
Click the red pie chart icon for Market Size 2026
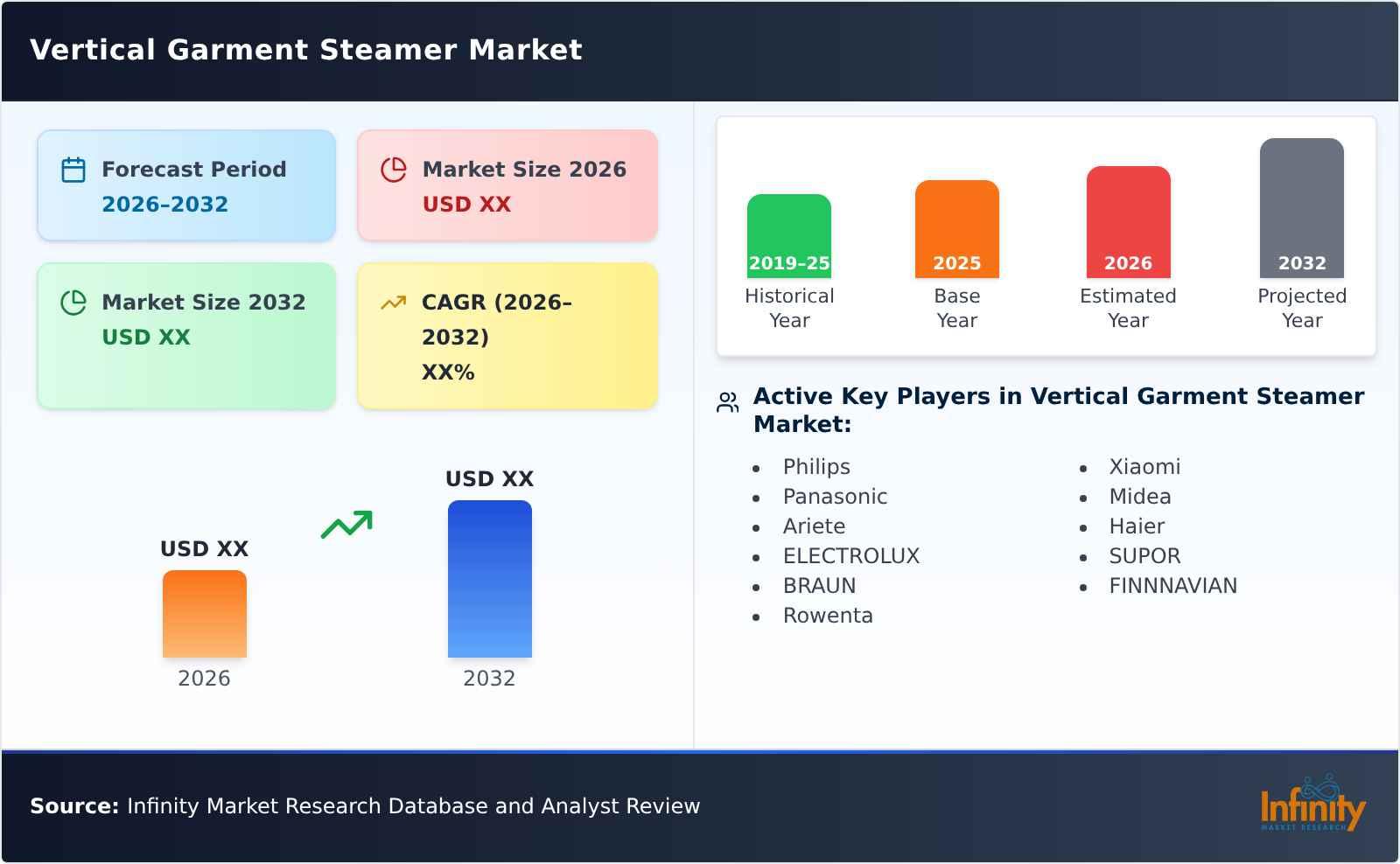tap(394, 170)
